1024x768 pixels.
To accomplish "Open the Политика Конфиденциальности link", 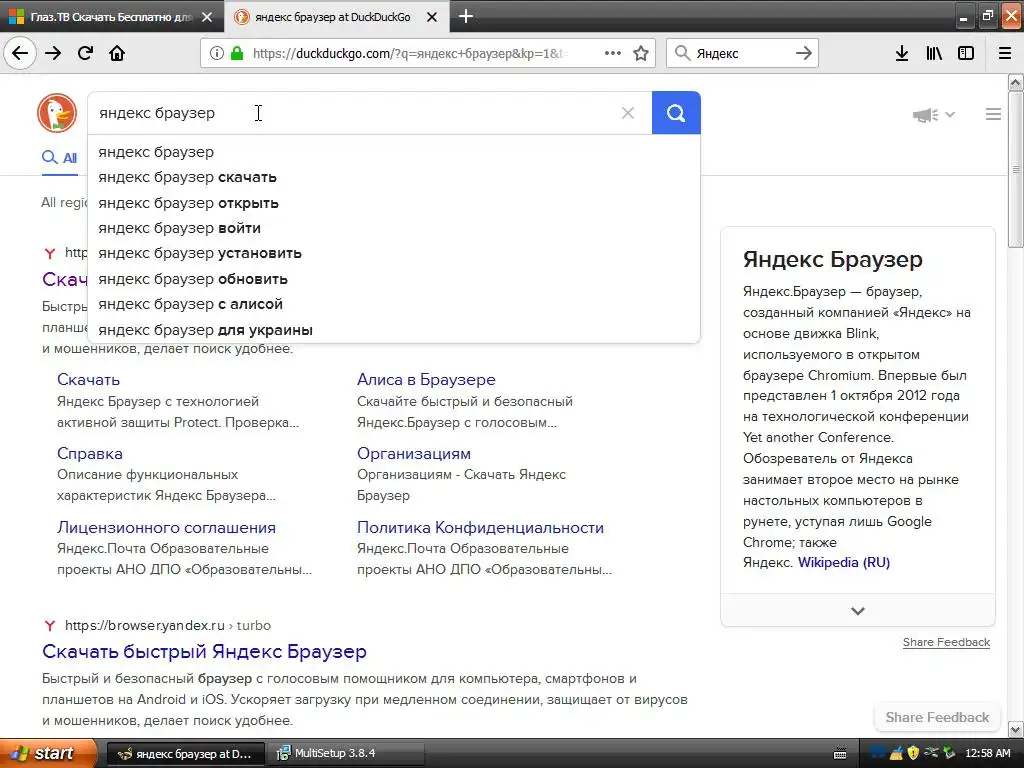I will tap(480, 527).
